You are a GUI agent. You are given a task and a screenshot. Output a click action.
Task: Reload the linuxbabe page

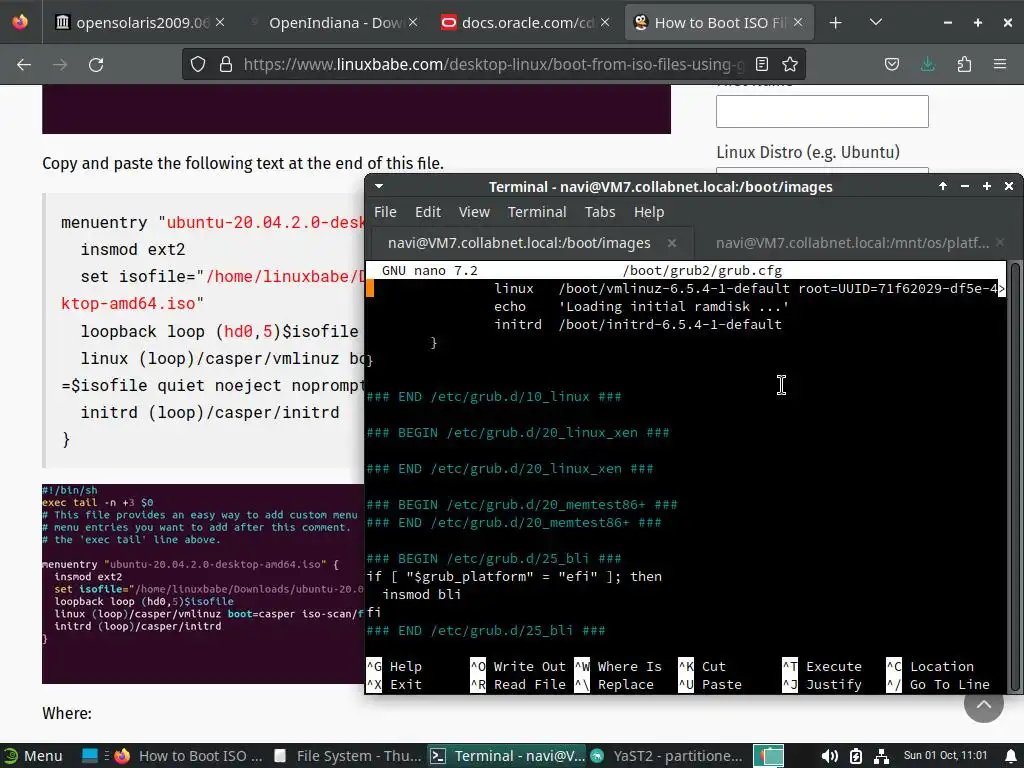tap(96, 65)
